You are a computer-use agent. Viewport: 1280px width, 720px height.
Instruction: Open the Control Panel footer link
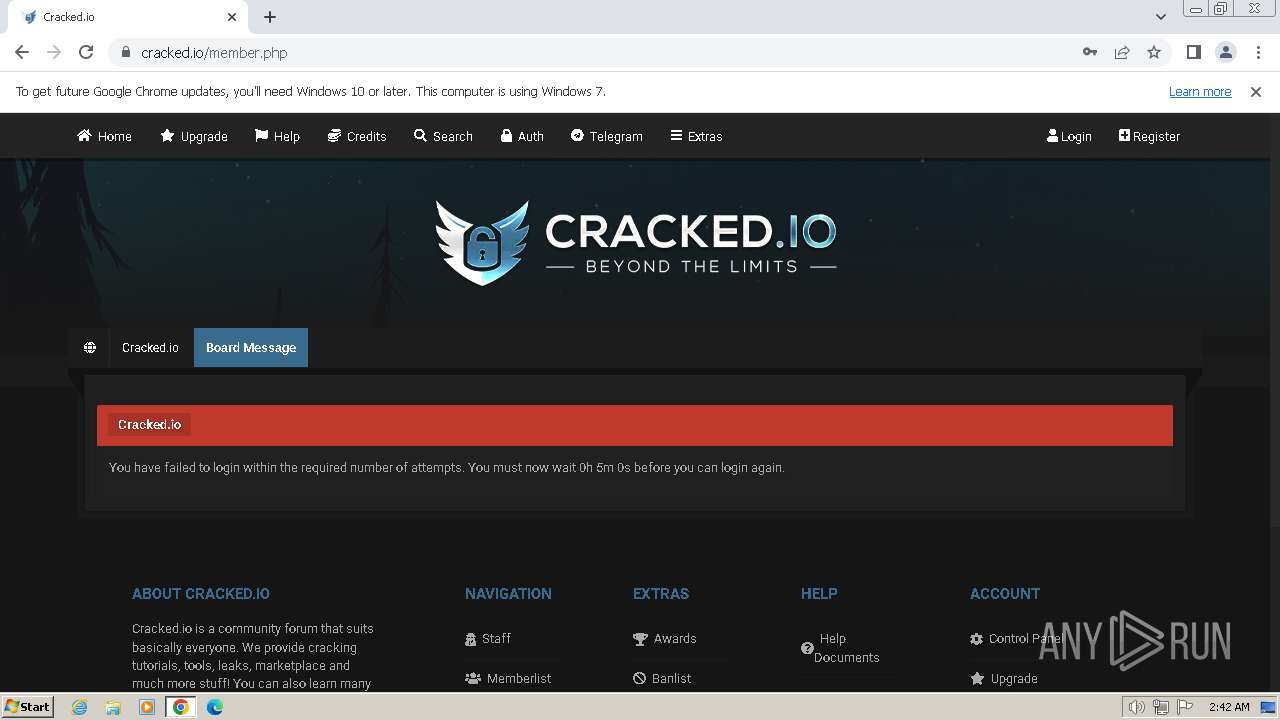pos(1017,638)
